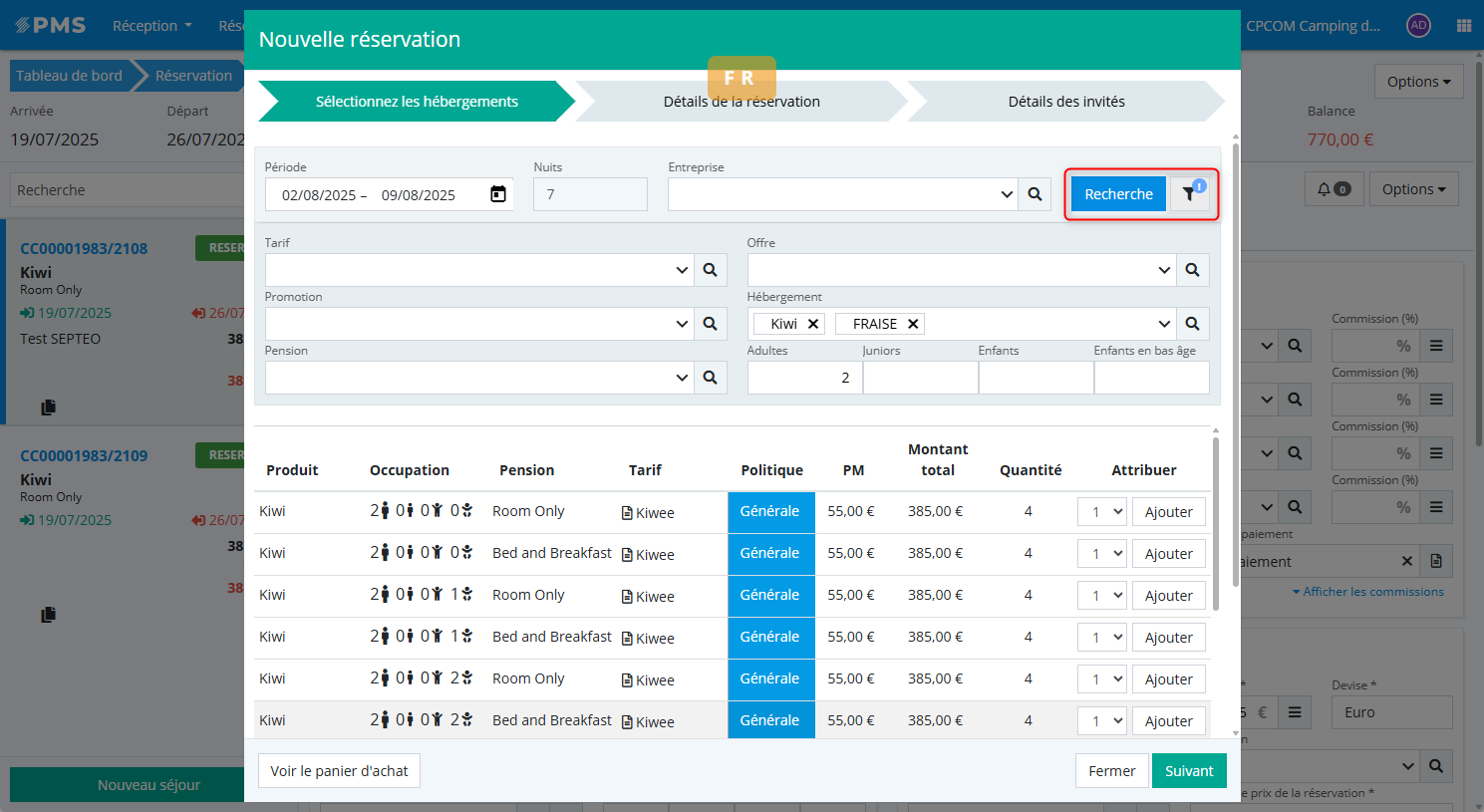Click Ajouter on the first Kiwi row
Screen dimensions: 1484x812
[x=1168, y=512]
